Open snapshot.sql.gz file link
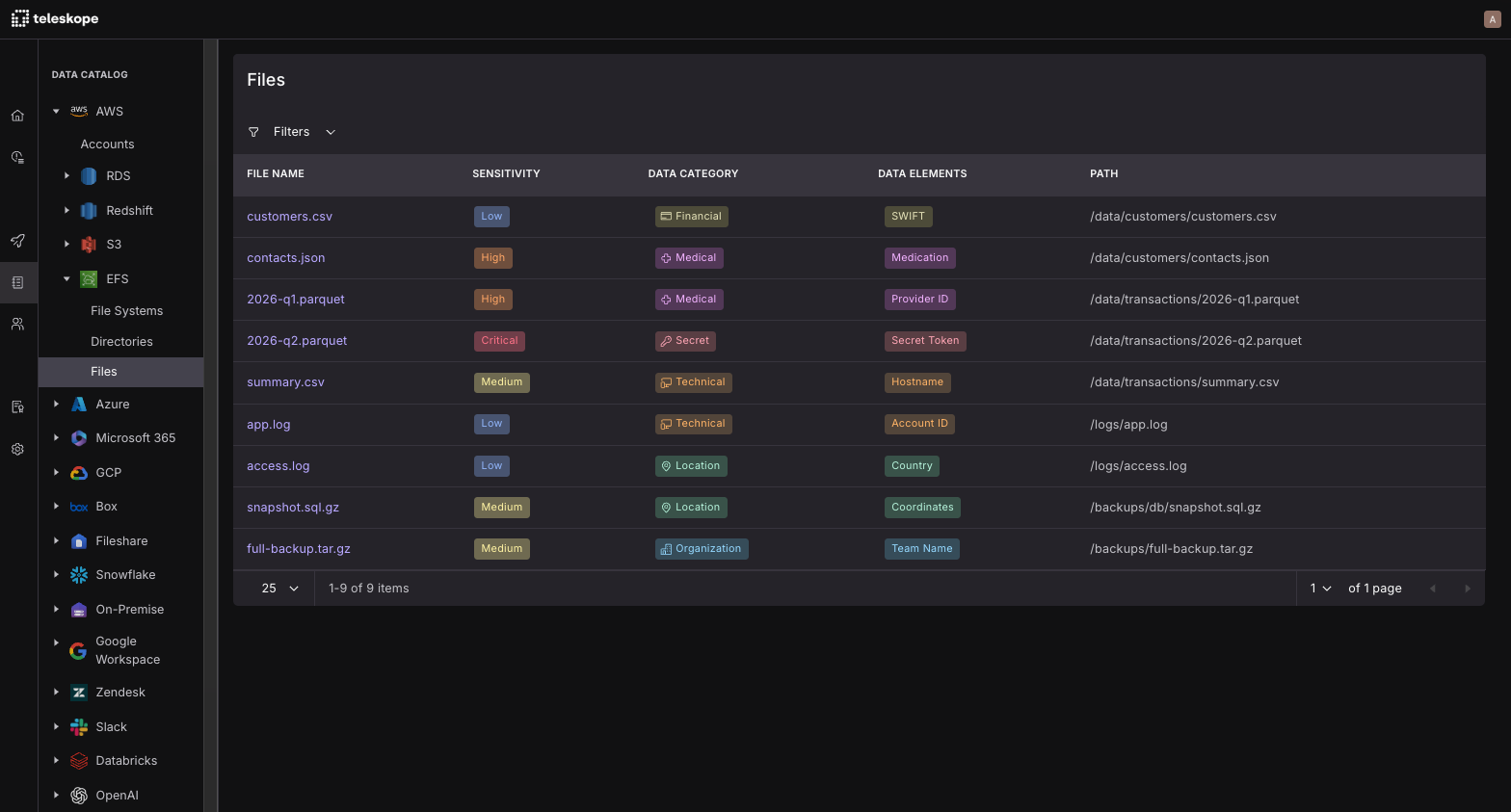1511x812 pixels. point(293,508)
